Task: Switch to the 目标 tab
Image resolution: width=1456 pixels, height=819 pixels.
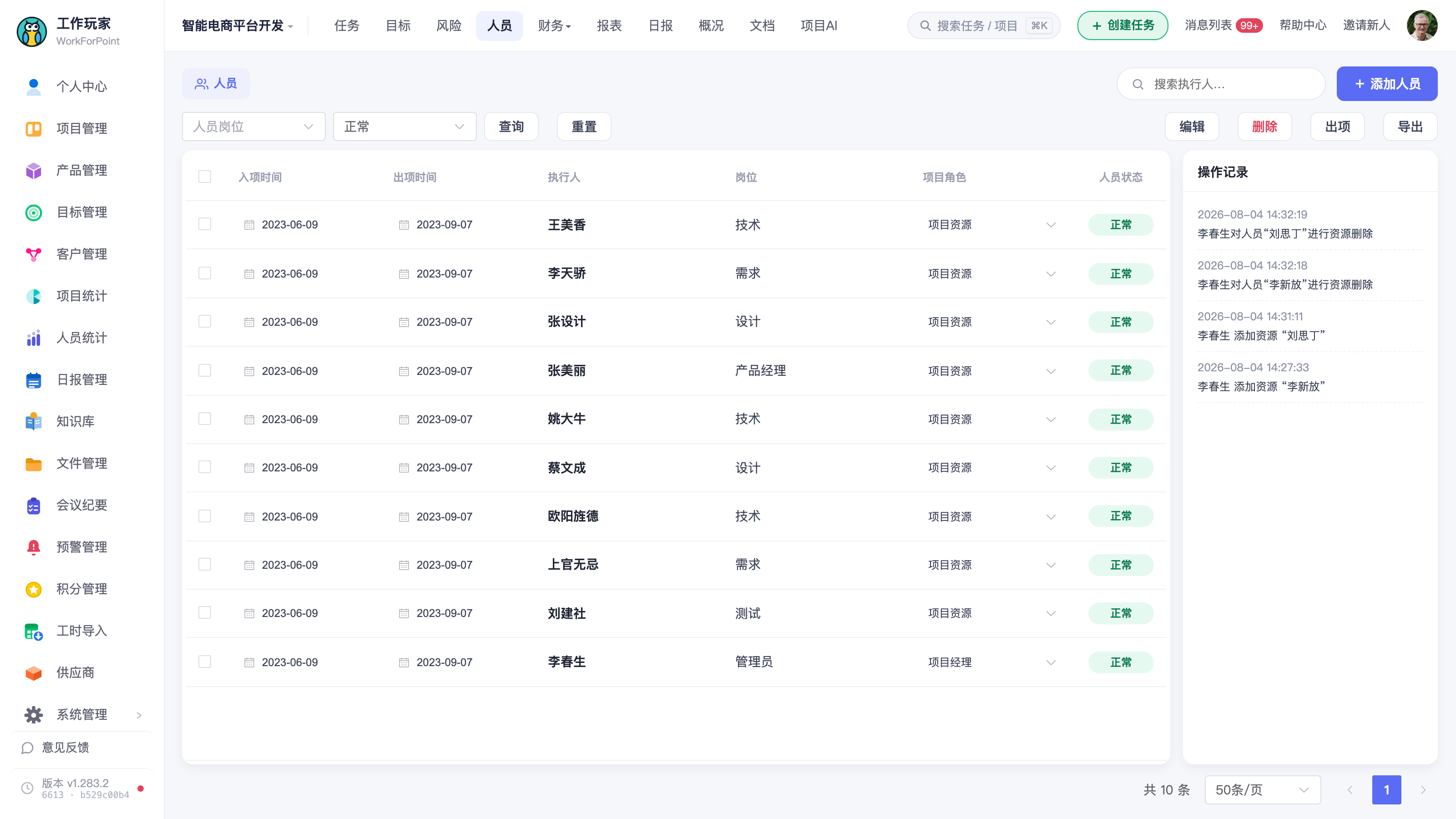Action: (x=398, y=25)
